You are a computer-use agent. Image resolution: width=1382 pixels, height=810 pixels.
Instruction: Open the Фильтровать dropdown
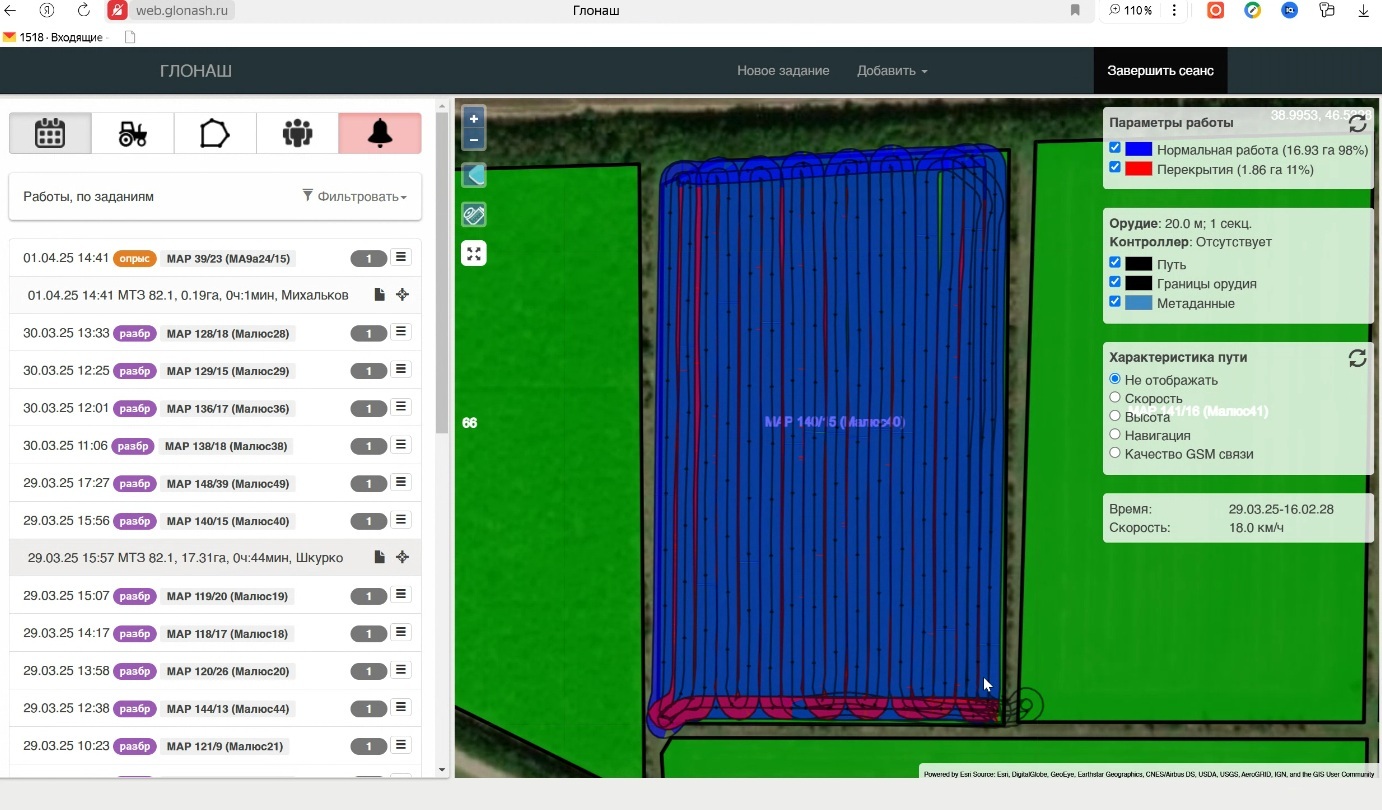355,197
